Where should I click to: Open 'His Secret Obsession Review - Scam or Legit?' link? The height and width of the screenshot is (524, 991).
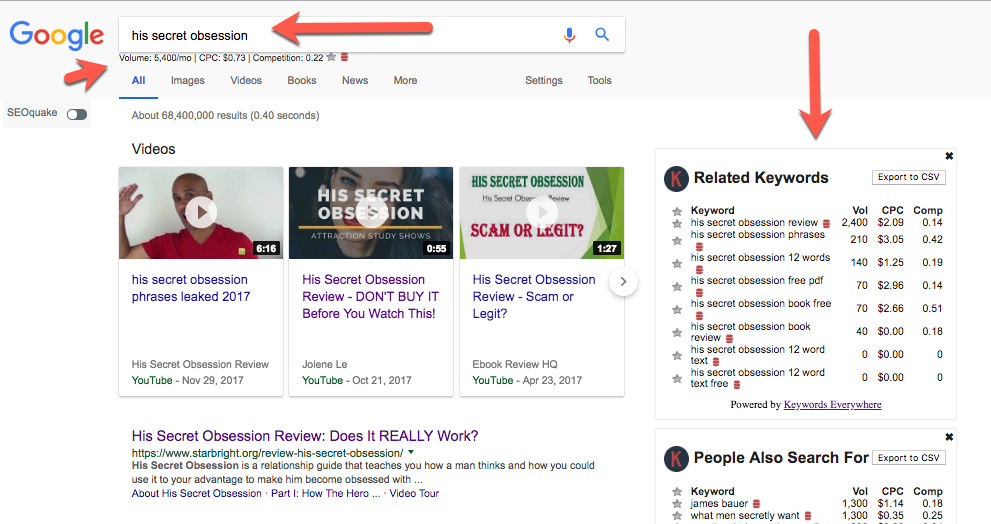[x=534, y=296]
